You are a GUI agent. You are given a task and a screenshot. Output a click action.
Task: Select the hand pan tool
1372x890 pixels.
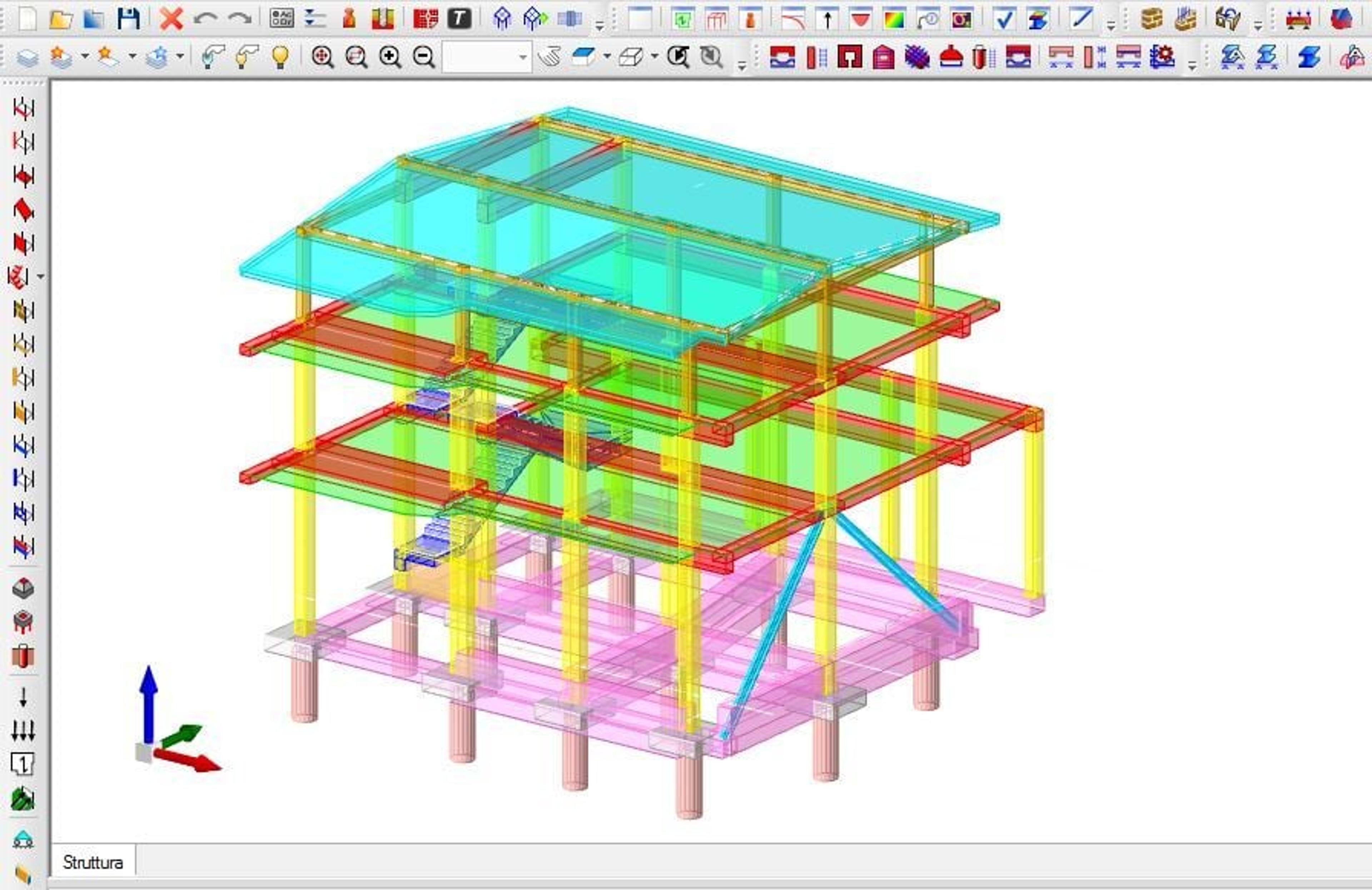click(x=550, y=56)
